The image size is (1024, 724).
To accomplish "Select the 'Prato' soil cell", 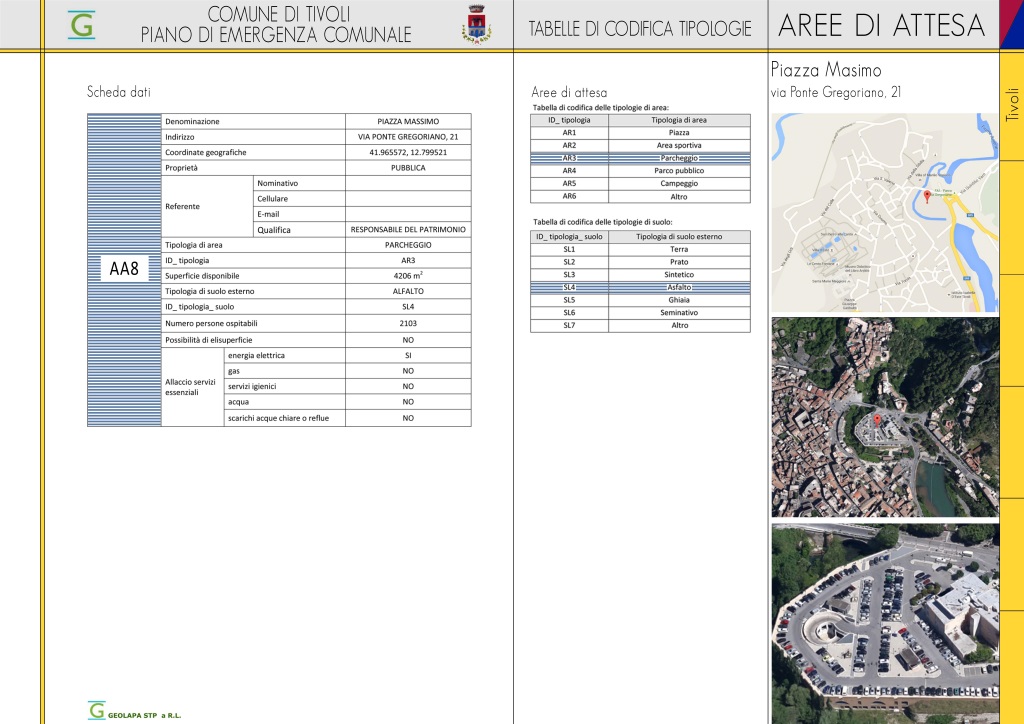I will click(679, 262).
